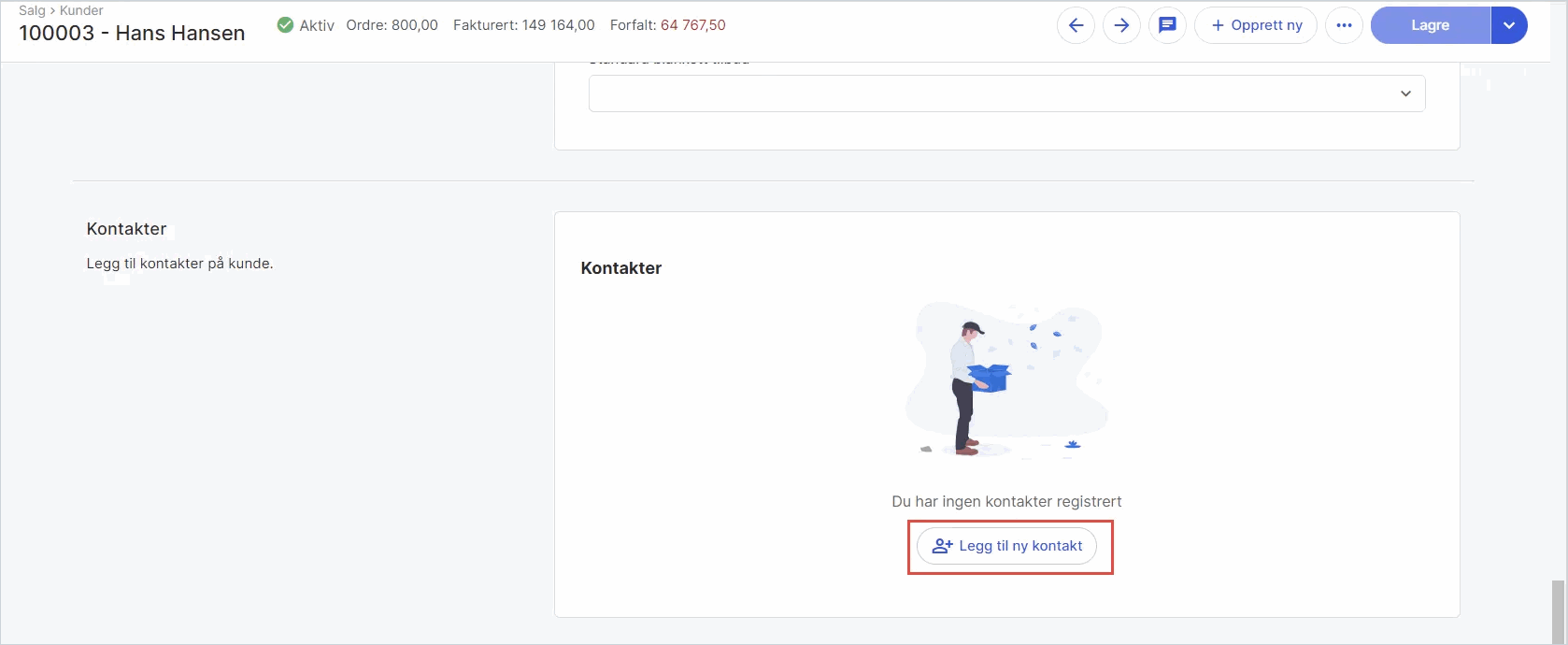Click 'Legg til kontakter på kunde.' description
The height and width of the screenshot is (645, 1568).
pos(179,264)
